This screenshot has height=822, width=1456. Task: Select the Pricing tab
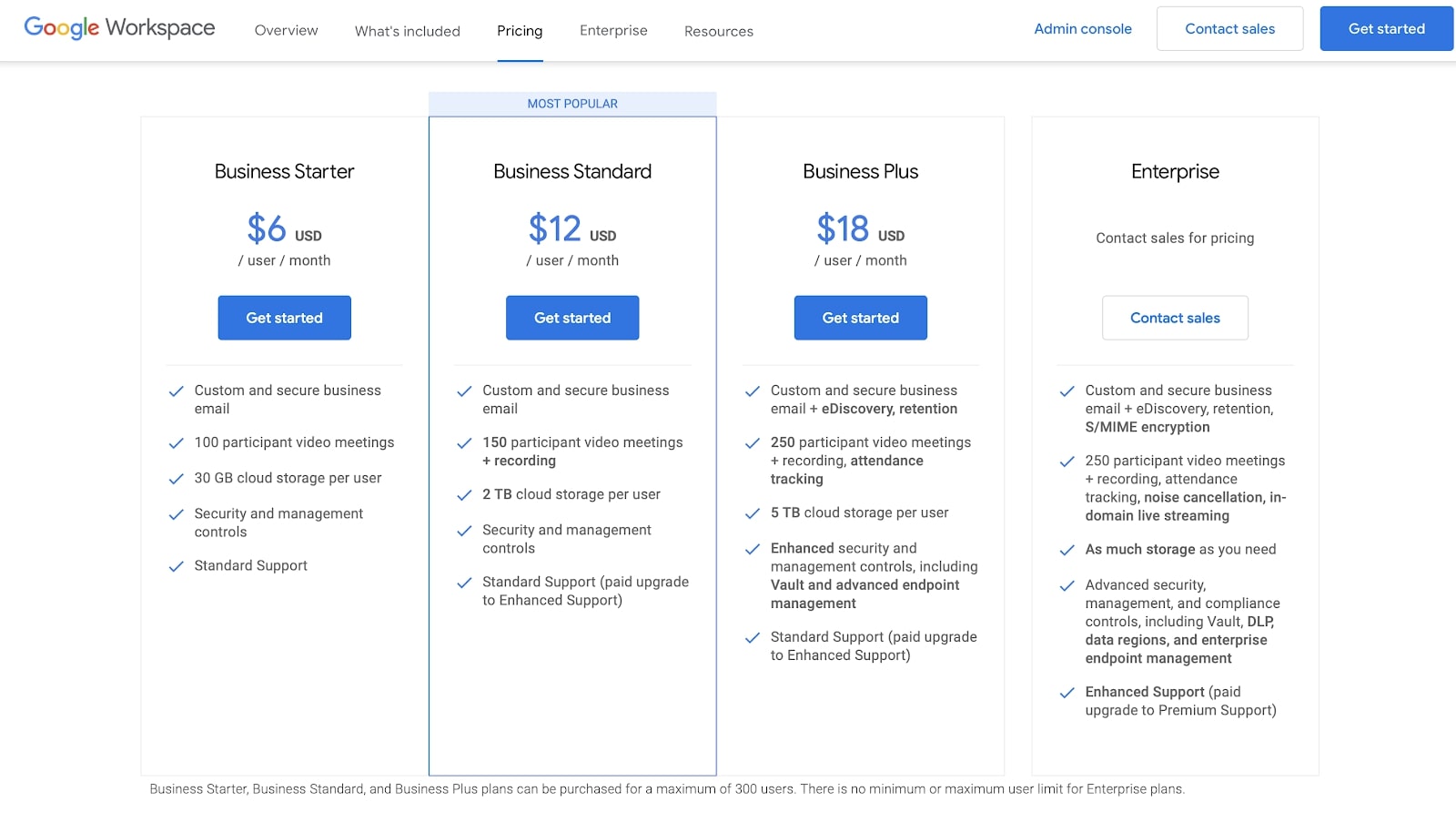tap(520, 31)
